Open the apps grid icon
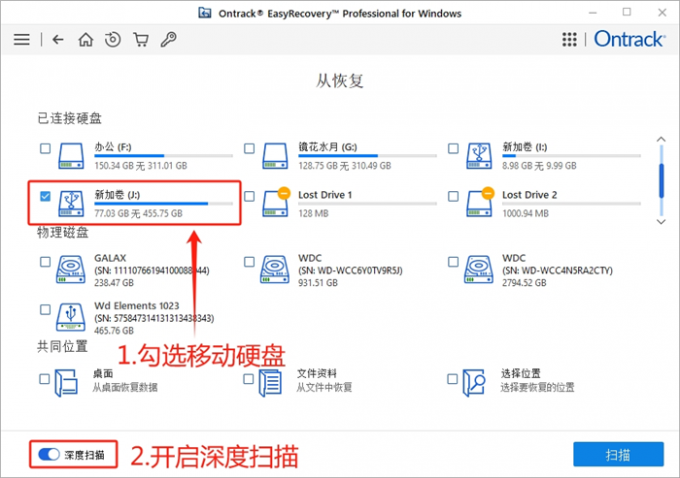Screen dimensions: 680x478 pyautogui.click(x=569, y=39)
